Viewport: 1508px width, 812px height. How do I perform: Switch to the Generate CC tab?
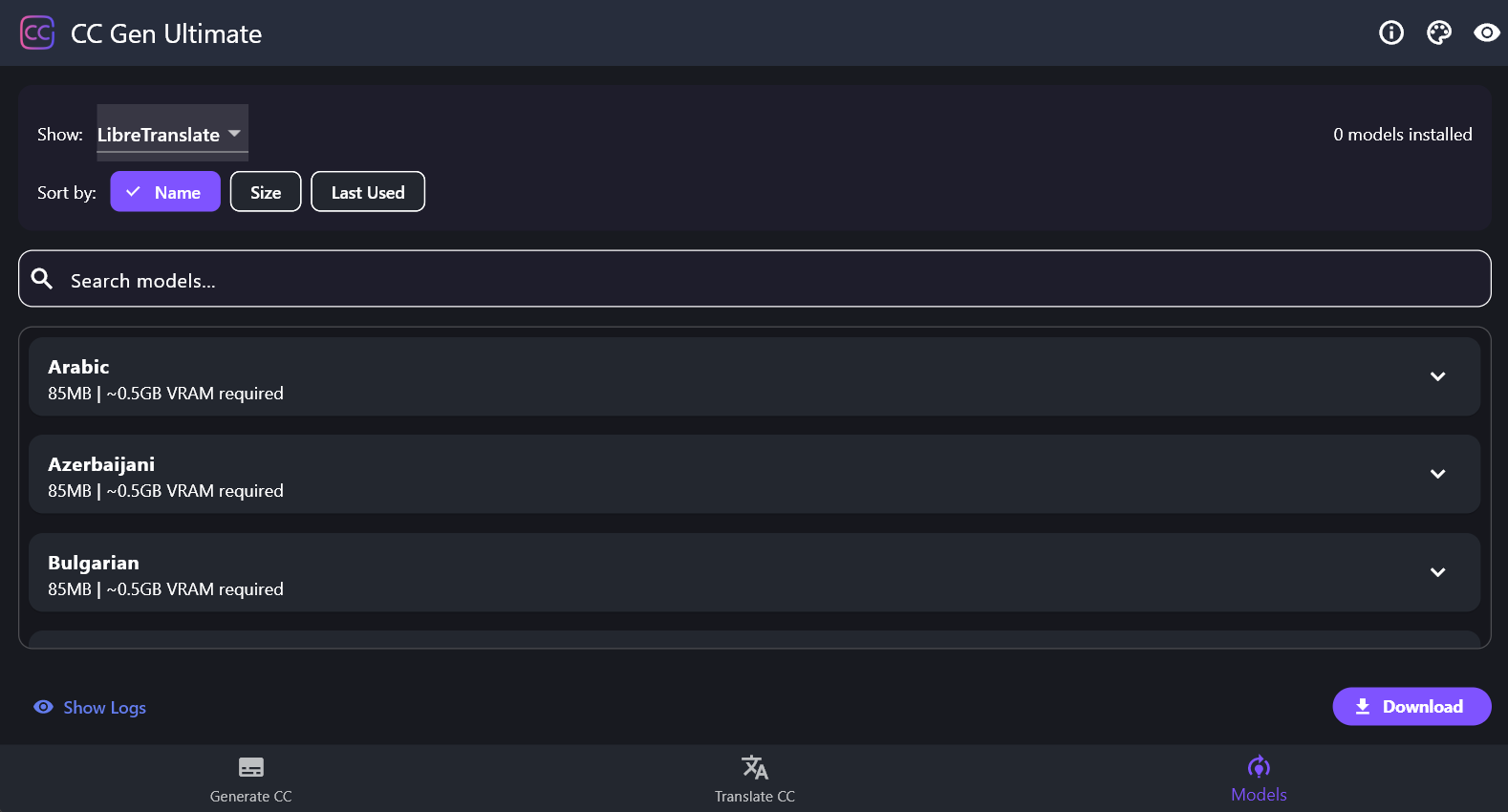click(250, 779)
